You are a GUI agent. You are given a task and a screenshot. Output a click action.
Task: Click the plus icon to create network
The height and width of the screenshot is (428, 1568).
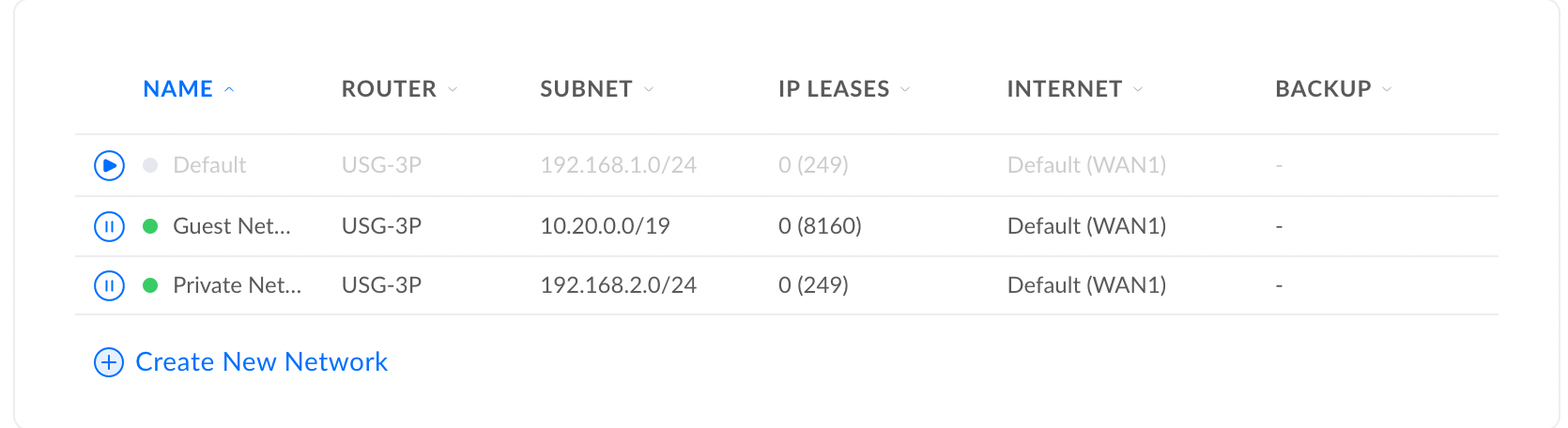pyautogui.click(x=109, y=362)
